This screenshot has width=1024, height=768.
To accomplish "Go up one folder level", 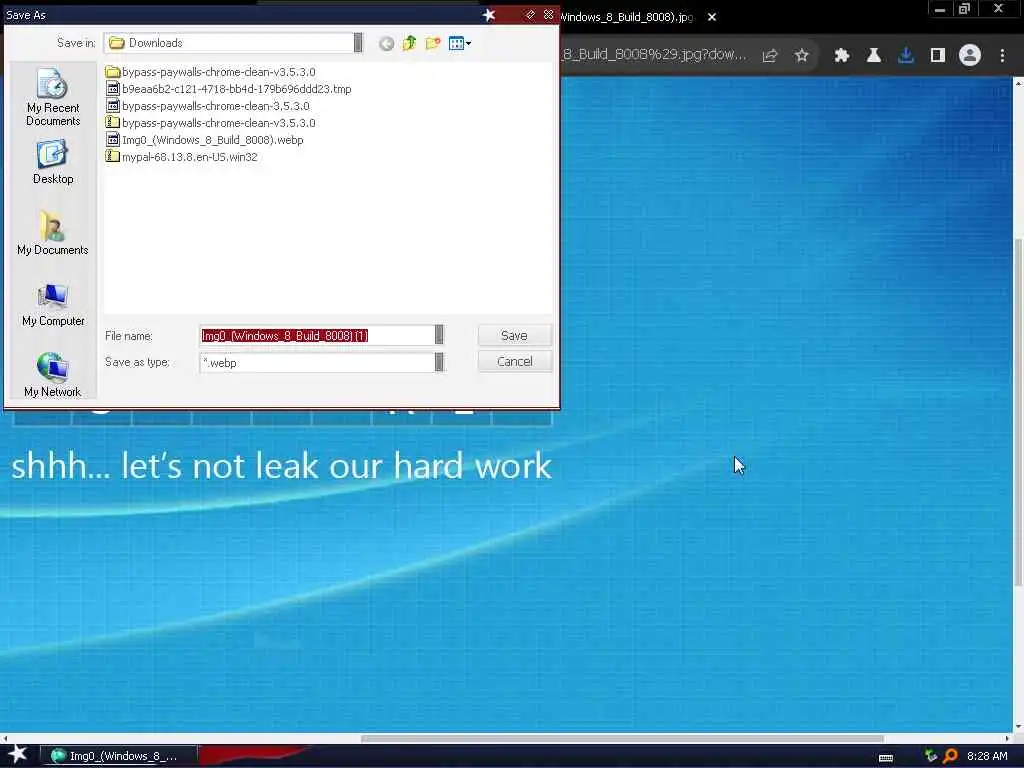I will 409,44.
